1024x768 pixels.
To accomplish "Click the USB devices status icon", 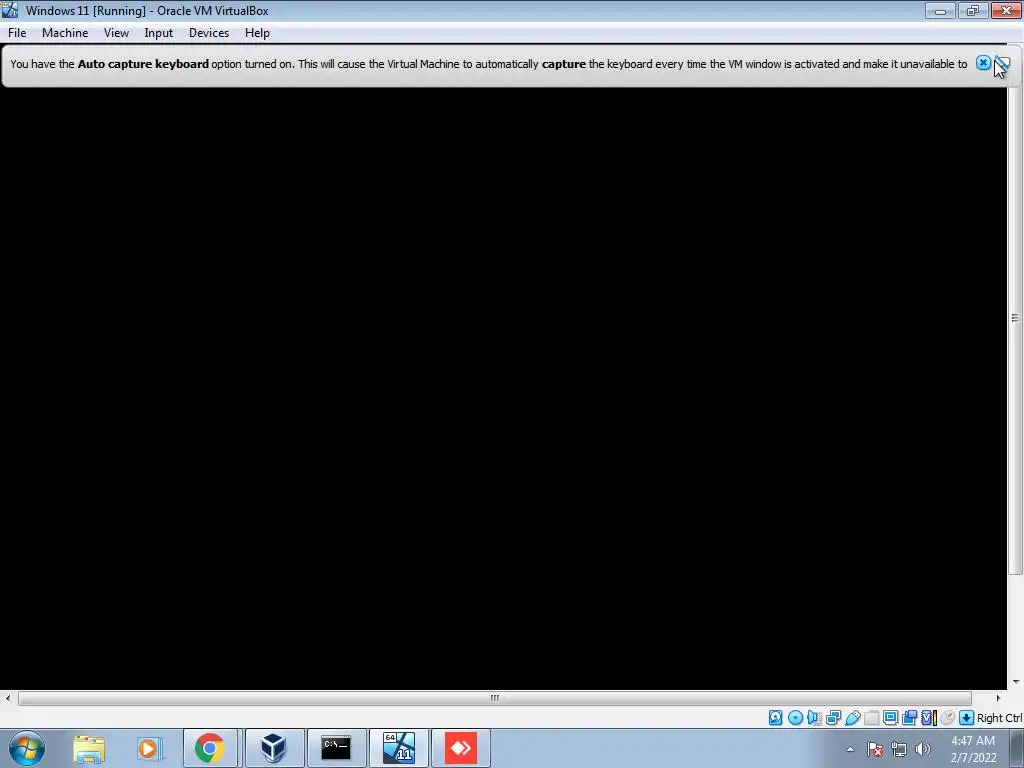I will click(852, 718).
